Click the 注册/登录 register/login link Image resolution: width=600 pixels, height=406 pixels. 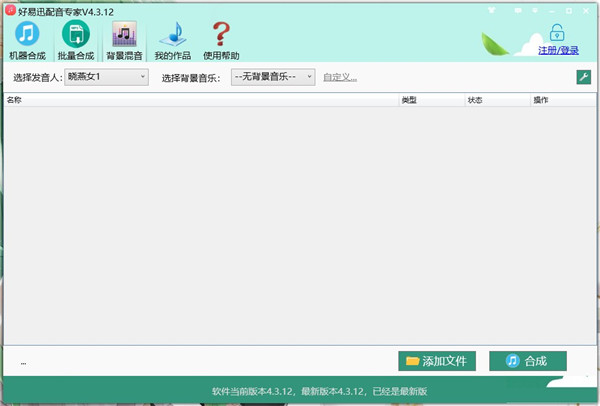tap(558, 48)
